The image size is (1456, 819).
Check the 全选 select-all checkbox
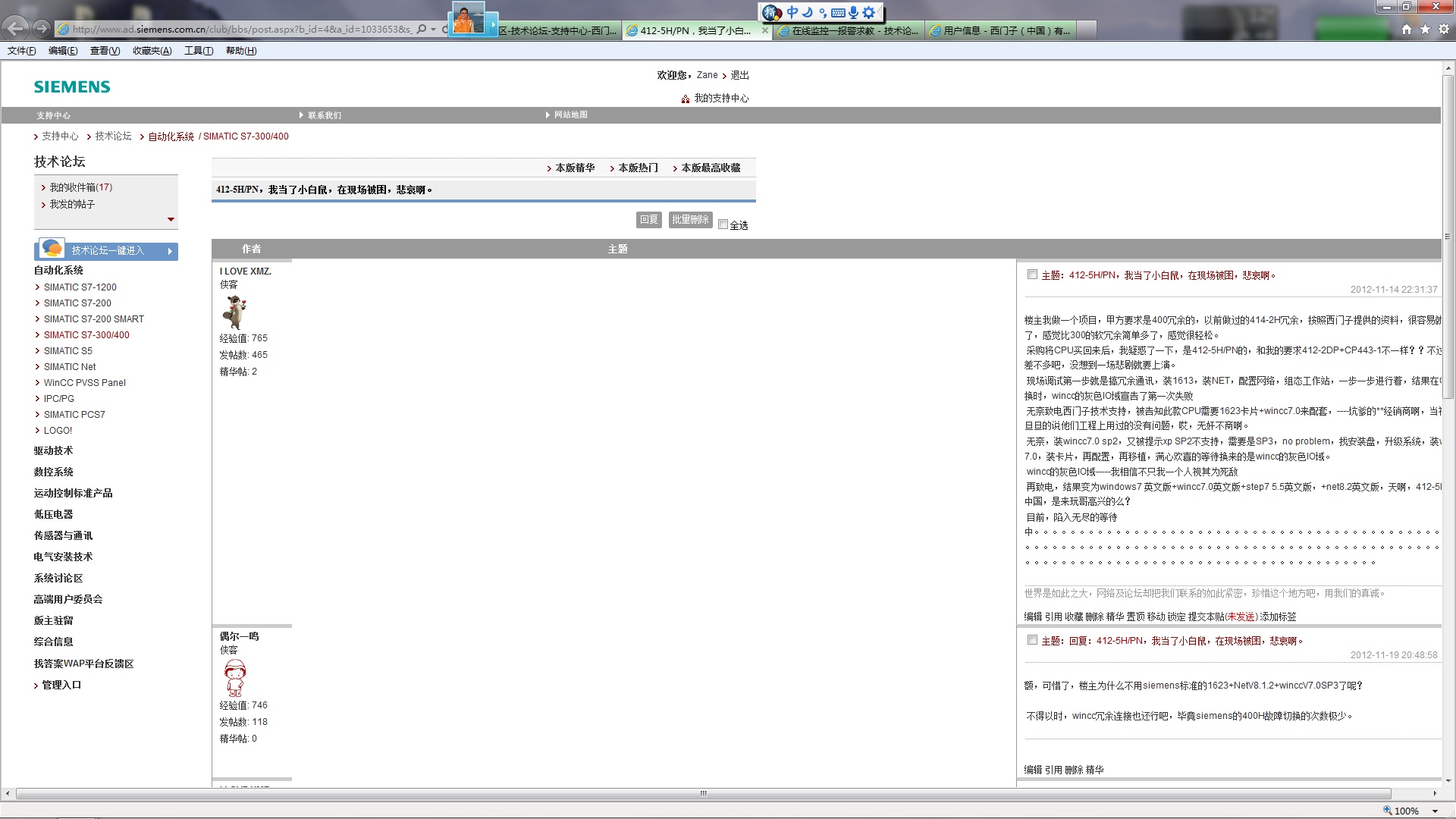coord(723,224)
